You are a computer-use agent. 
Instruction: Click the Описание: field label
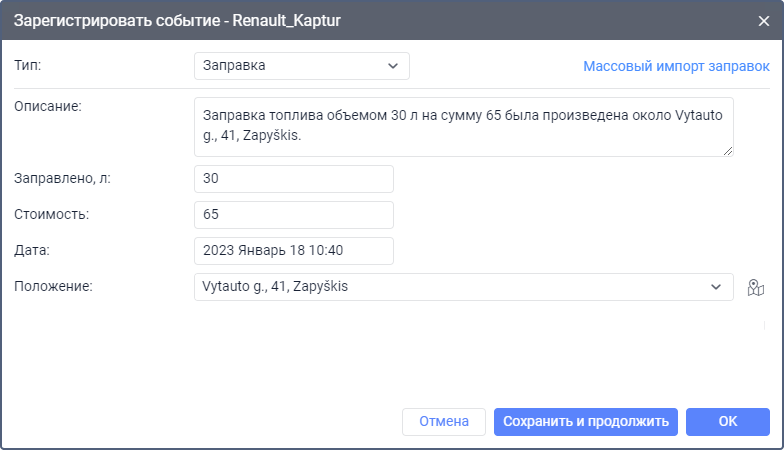(46, 107)
